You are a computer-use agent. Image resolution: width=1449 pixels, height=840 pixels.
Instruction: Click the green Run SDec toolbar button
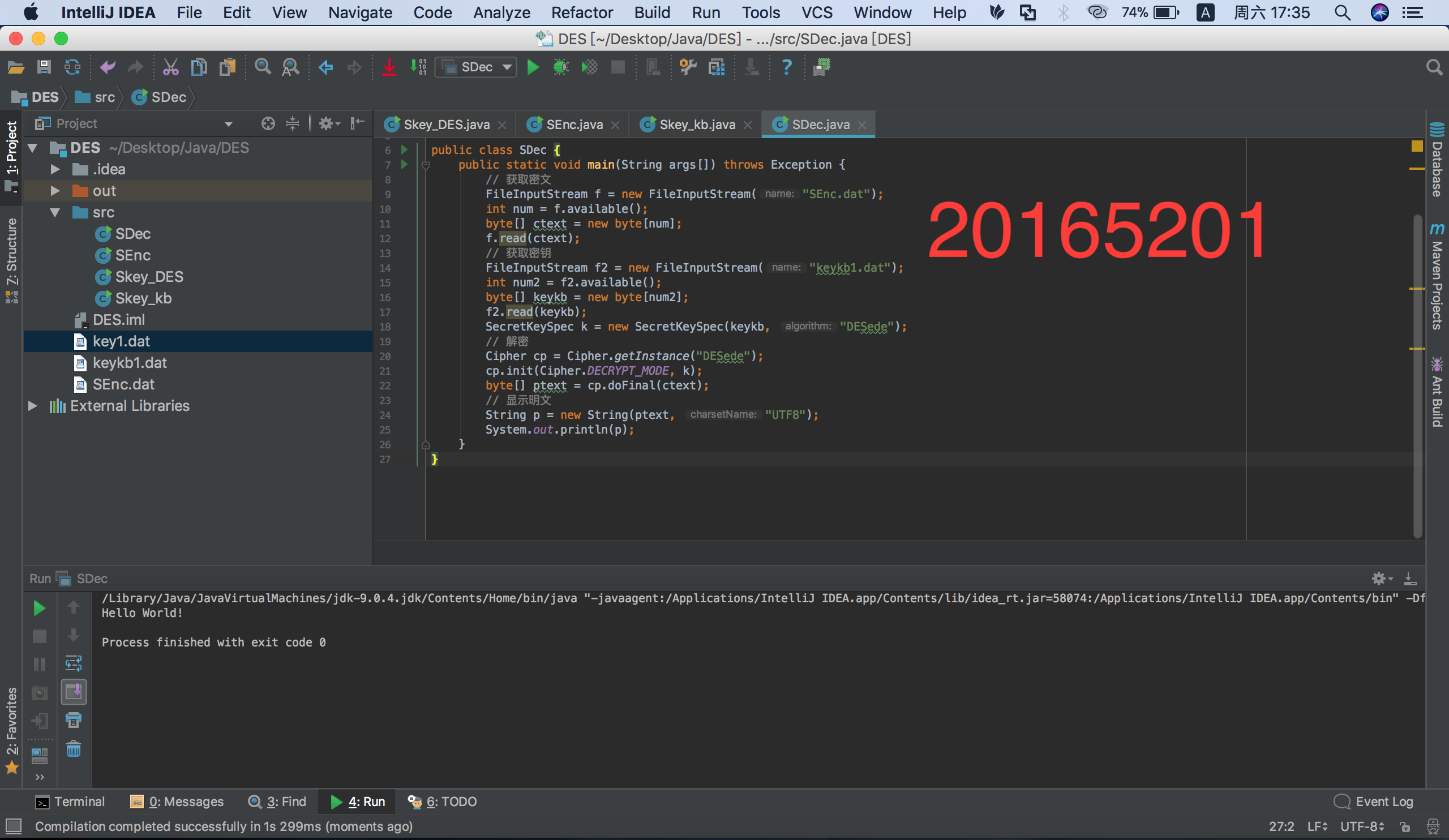click(533, 67)
